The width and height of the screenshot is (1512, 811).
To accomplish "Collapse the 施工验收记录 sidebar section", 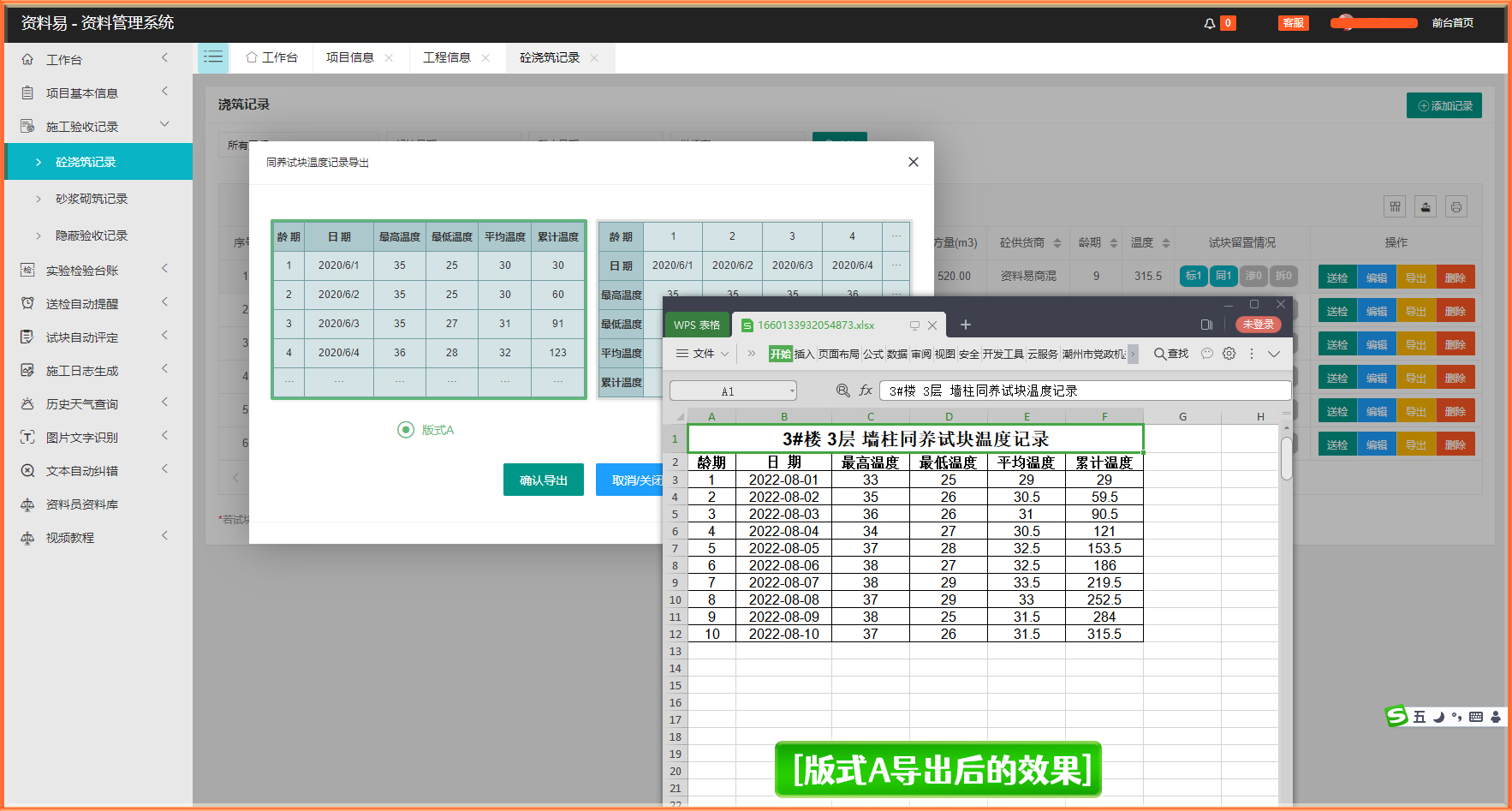I will [x=164, y=125].
